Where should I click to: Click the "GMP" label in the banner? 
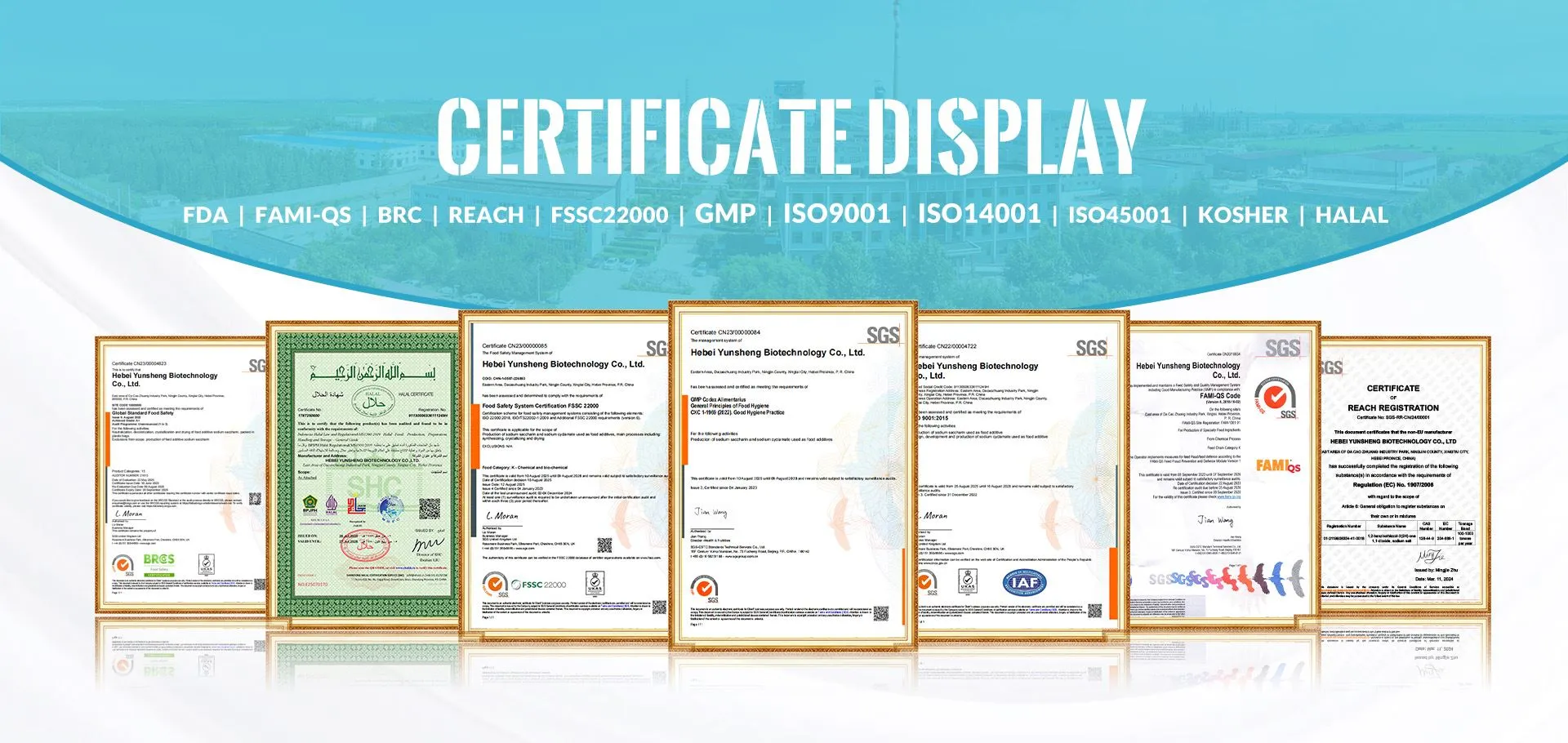[725, 214]
